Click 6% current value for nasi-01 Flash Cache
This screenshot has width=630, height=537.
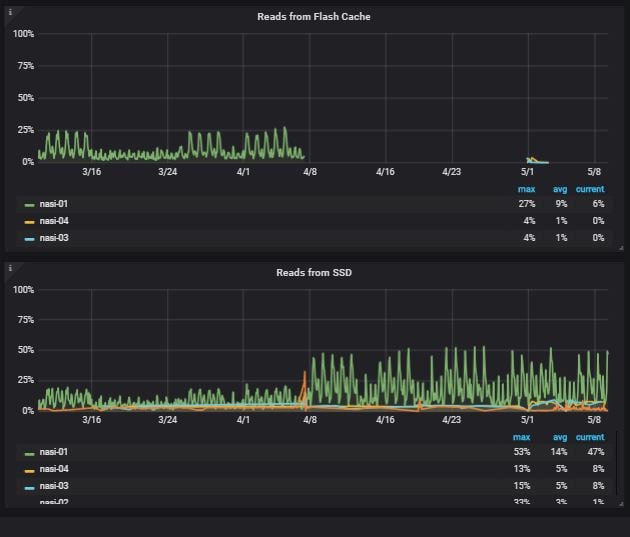click(x=598, y=204)
